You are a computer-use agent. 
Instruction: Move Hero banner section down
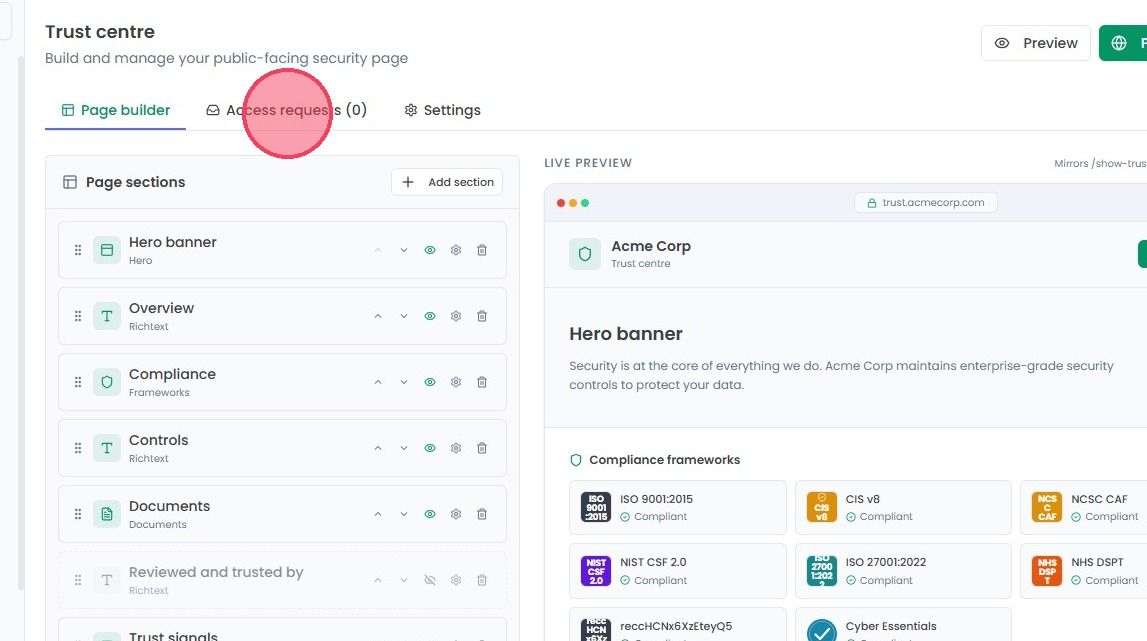pyautogui.click(x=404, y=250)
